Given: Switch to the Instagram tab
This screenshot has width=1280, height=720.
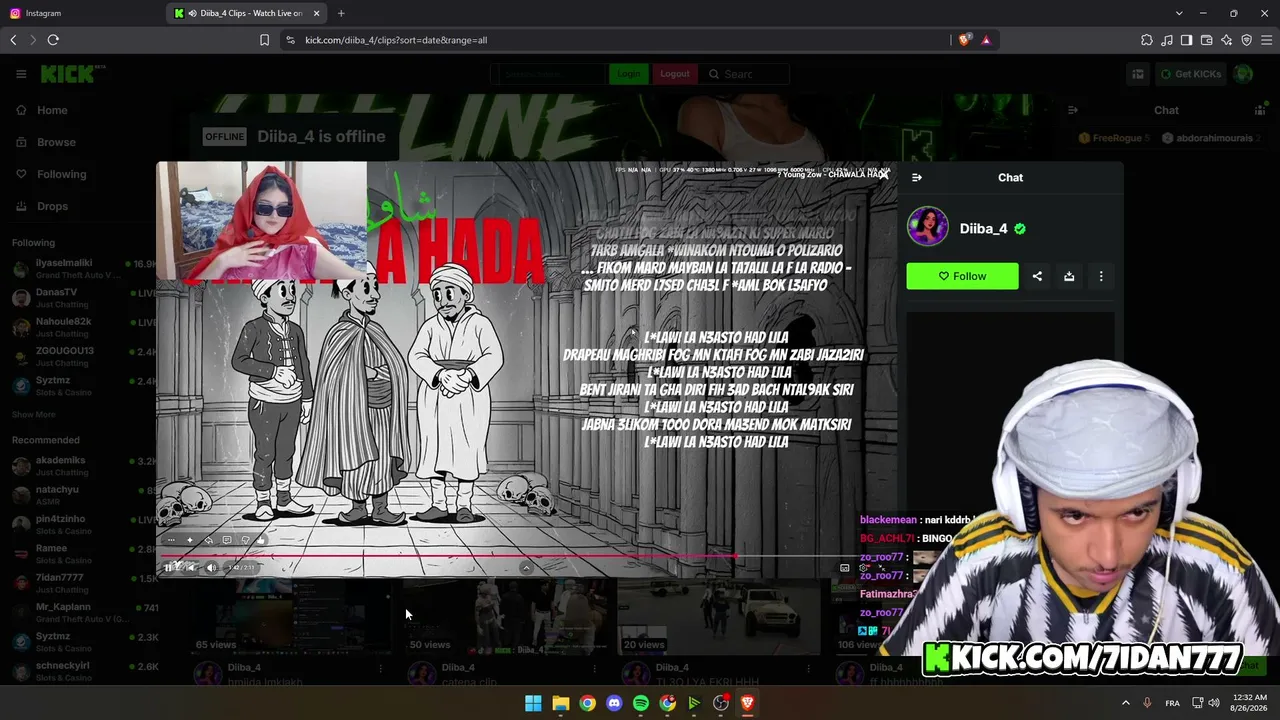Looking at the screenshot, I should 84,13.
